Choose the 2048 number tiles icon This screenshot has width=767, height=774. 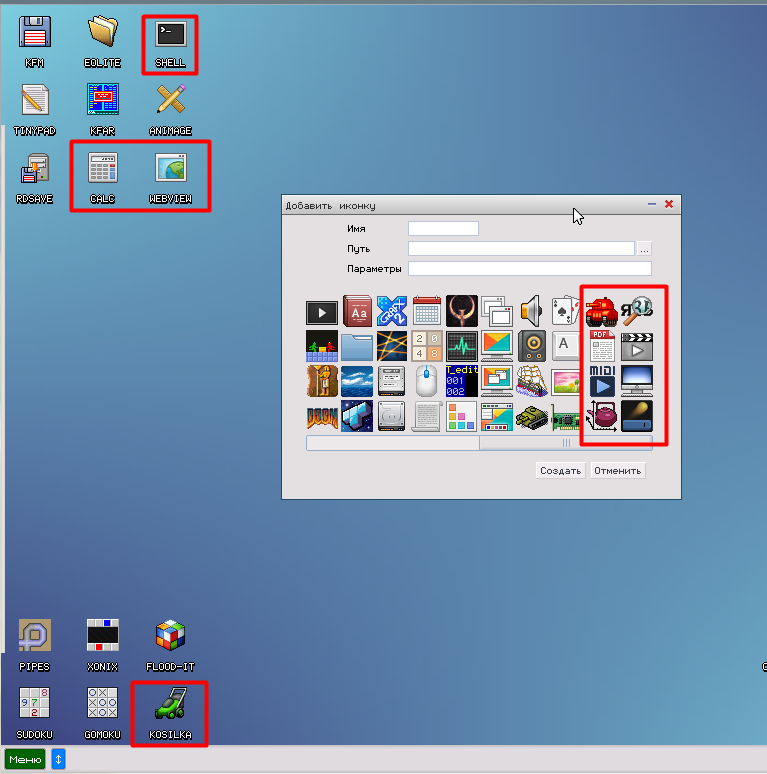[427, 347]
